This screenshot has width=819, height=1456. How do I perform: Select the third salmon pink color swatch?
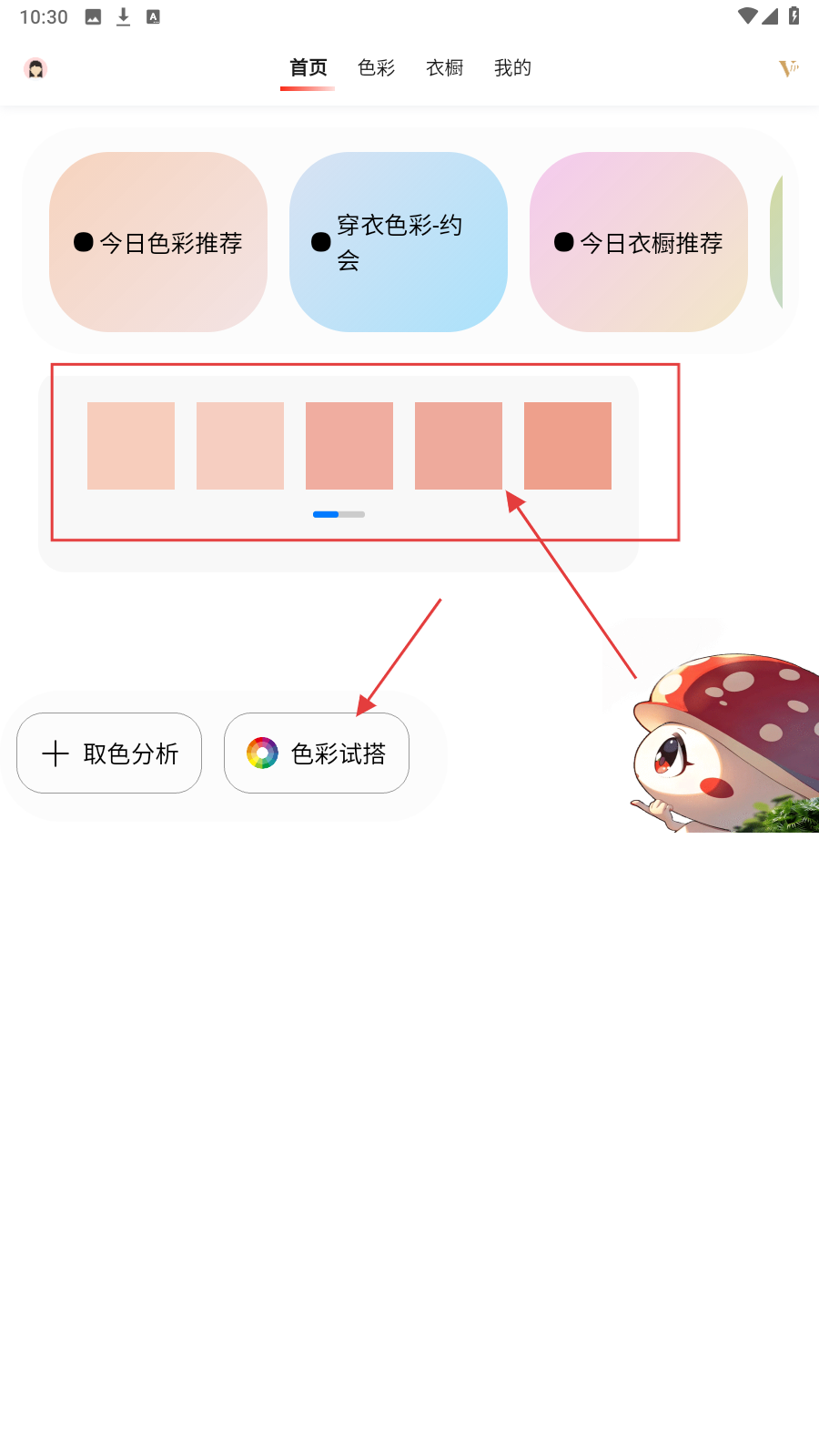pyautogui.click(x=349, y=446)
